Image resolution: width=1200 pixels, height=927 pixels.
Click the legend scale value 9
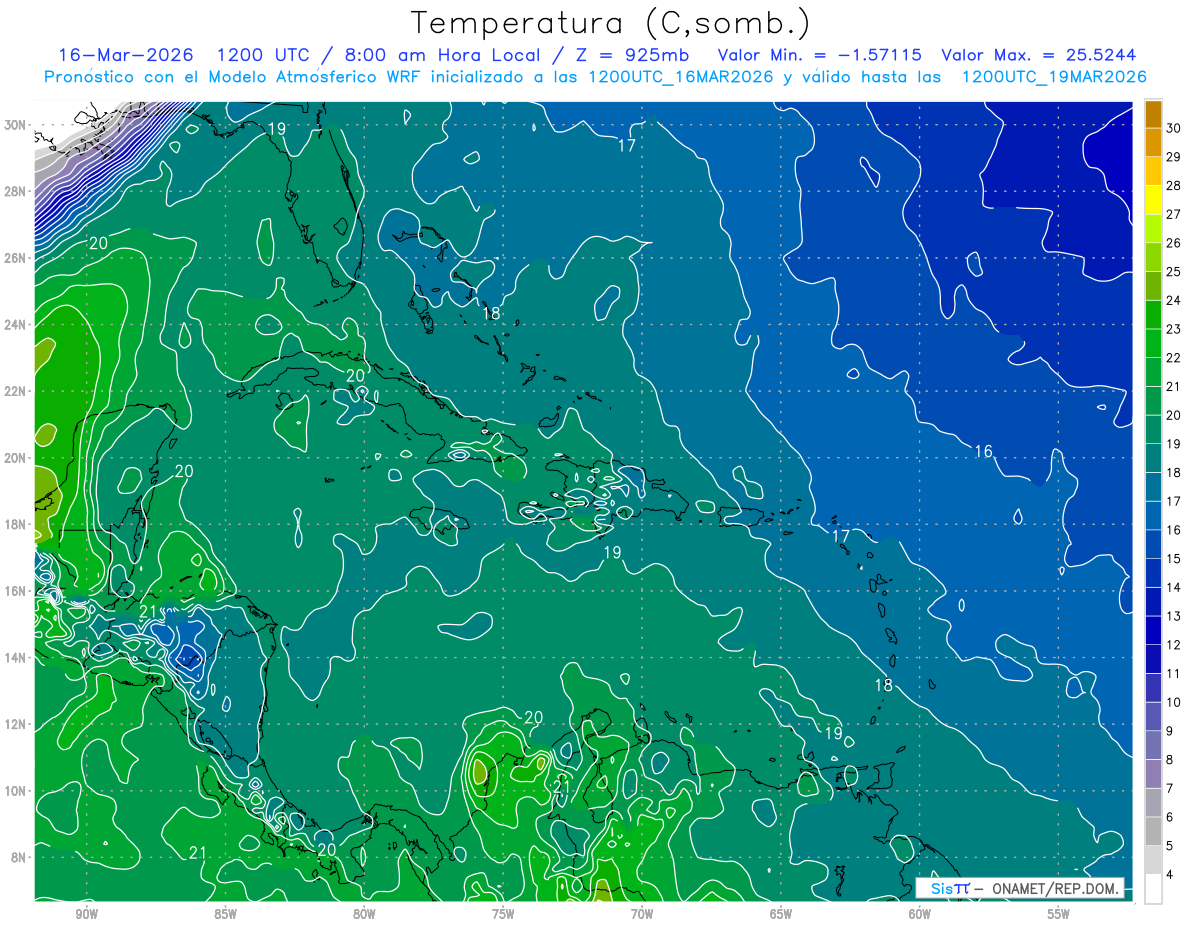tap(1170, 731)
